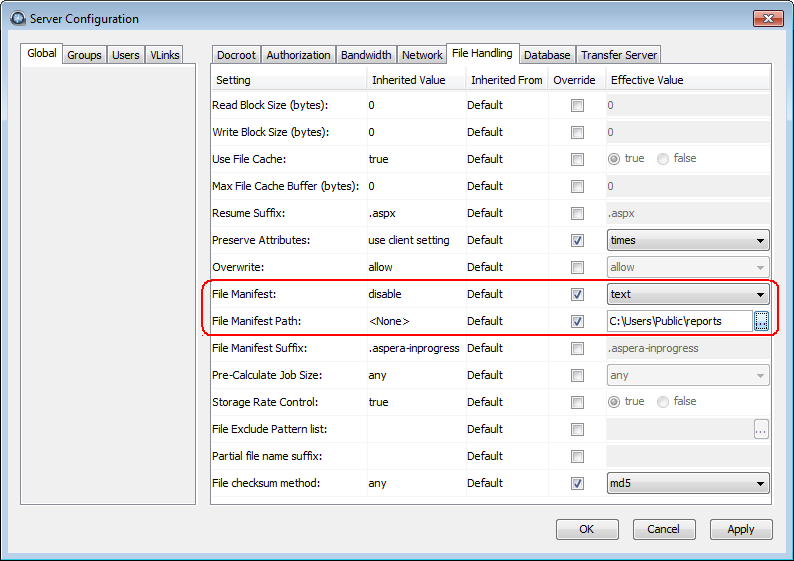Expand the File Manifest dropdown showing text
Viewport: 794px width, 561px height.
click(688, 294)
